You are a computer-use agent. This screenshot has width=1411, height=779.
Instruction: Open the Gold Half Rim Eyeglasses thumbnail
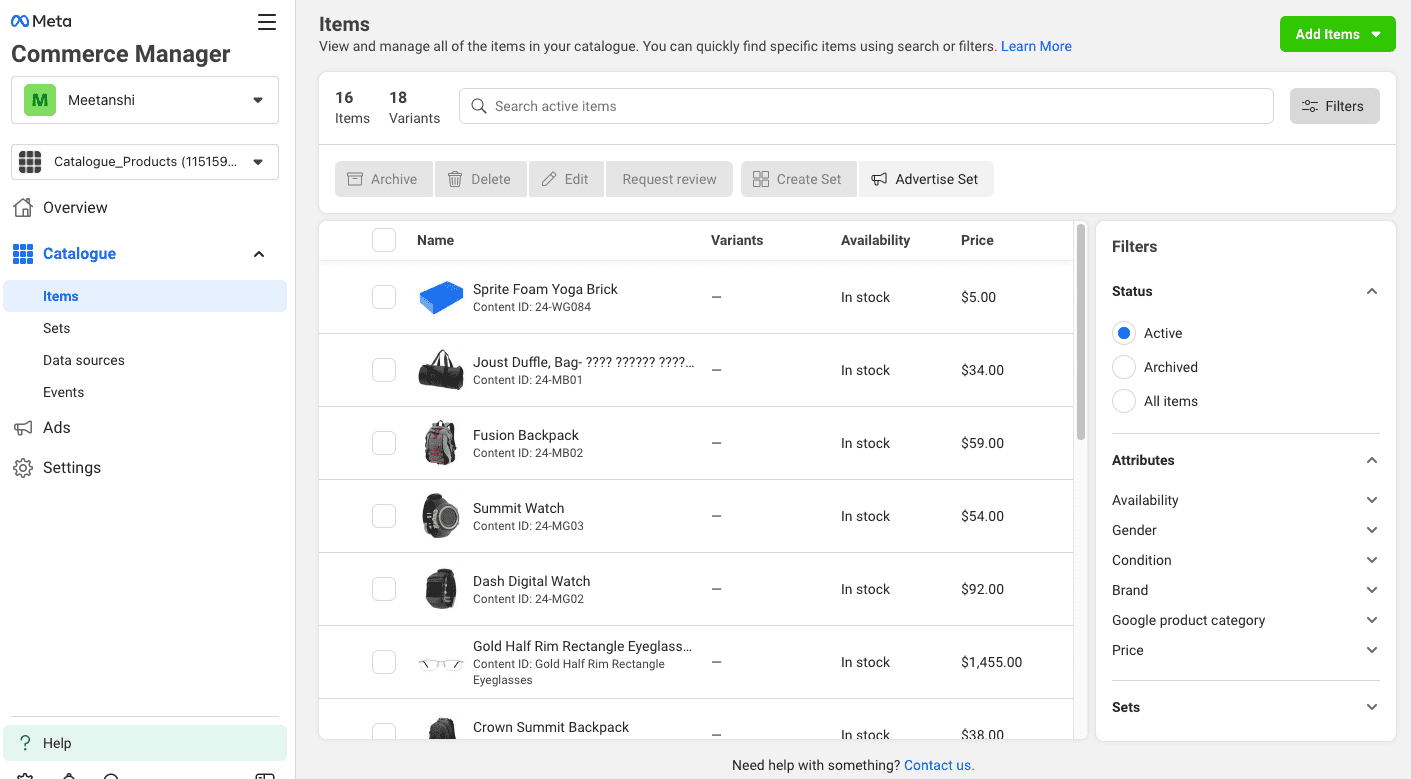pos(441,663)
